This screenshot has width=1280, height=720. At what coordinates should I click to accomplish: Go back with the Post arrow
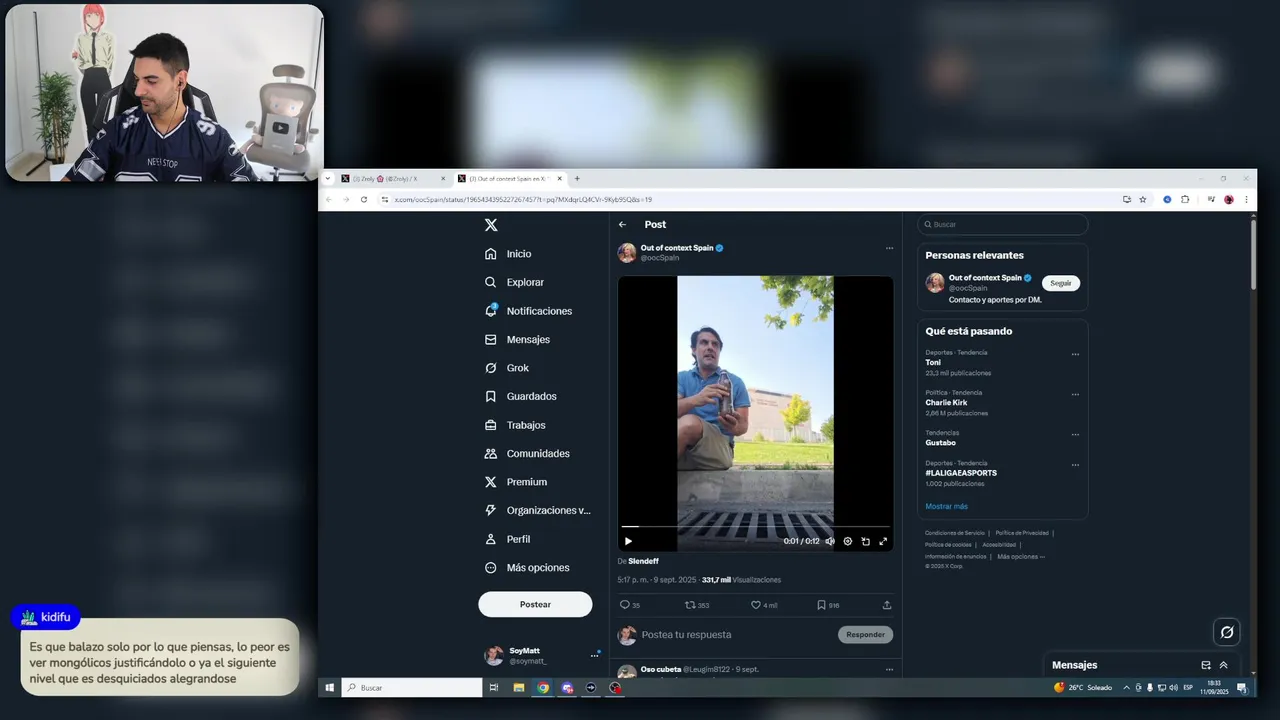coord(622,224)
